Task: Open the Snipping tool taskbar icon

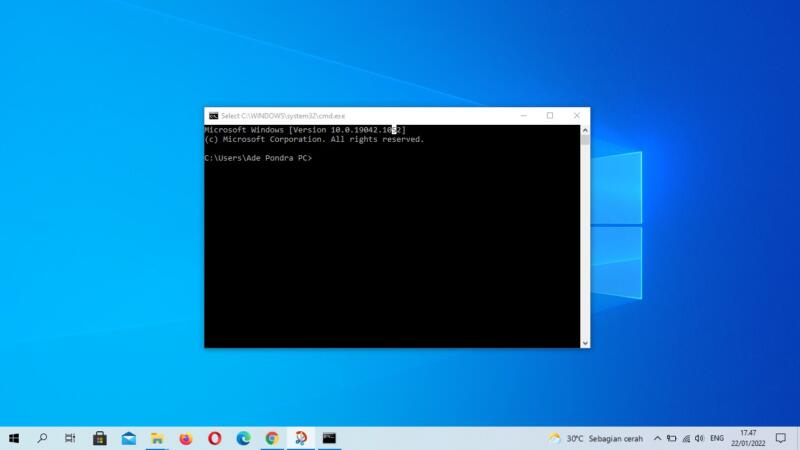Action: (301, 438)
